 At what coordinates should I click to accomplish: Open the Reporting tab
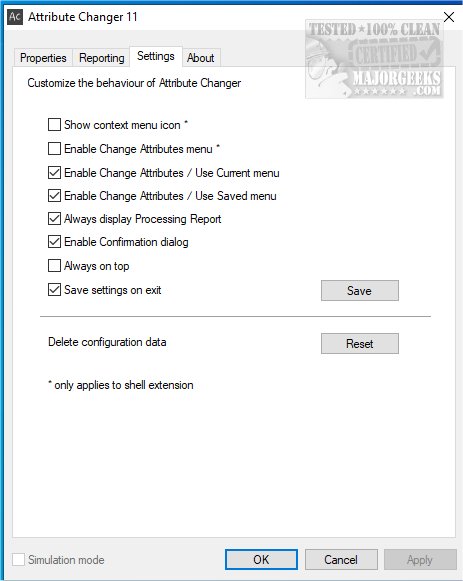101,58
